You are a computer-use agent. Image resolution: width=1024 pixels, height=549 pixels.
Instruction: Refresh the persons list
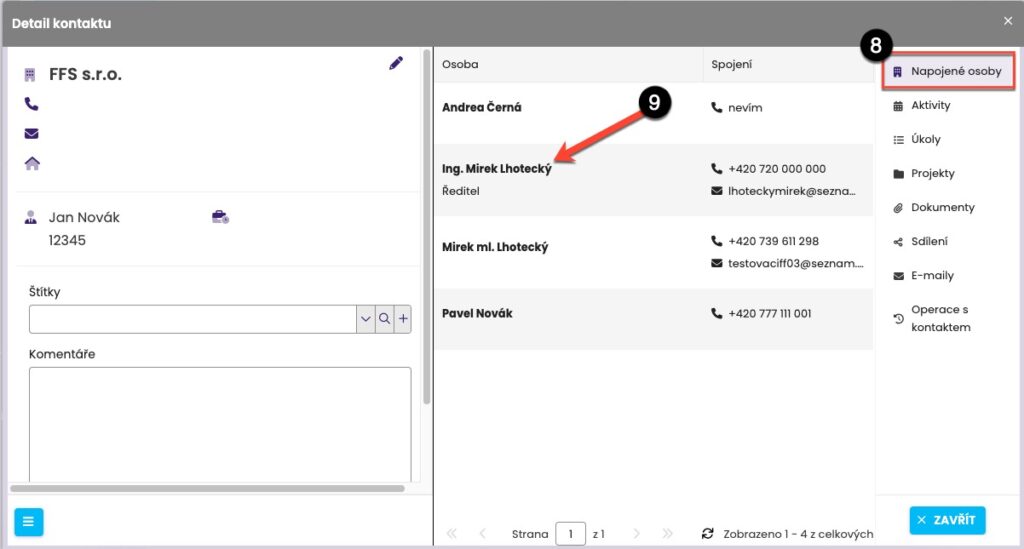point(707,533)
